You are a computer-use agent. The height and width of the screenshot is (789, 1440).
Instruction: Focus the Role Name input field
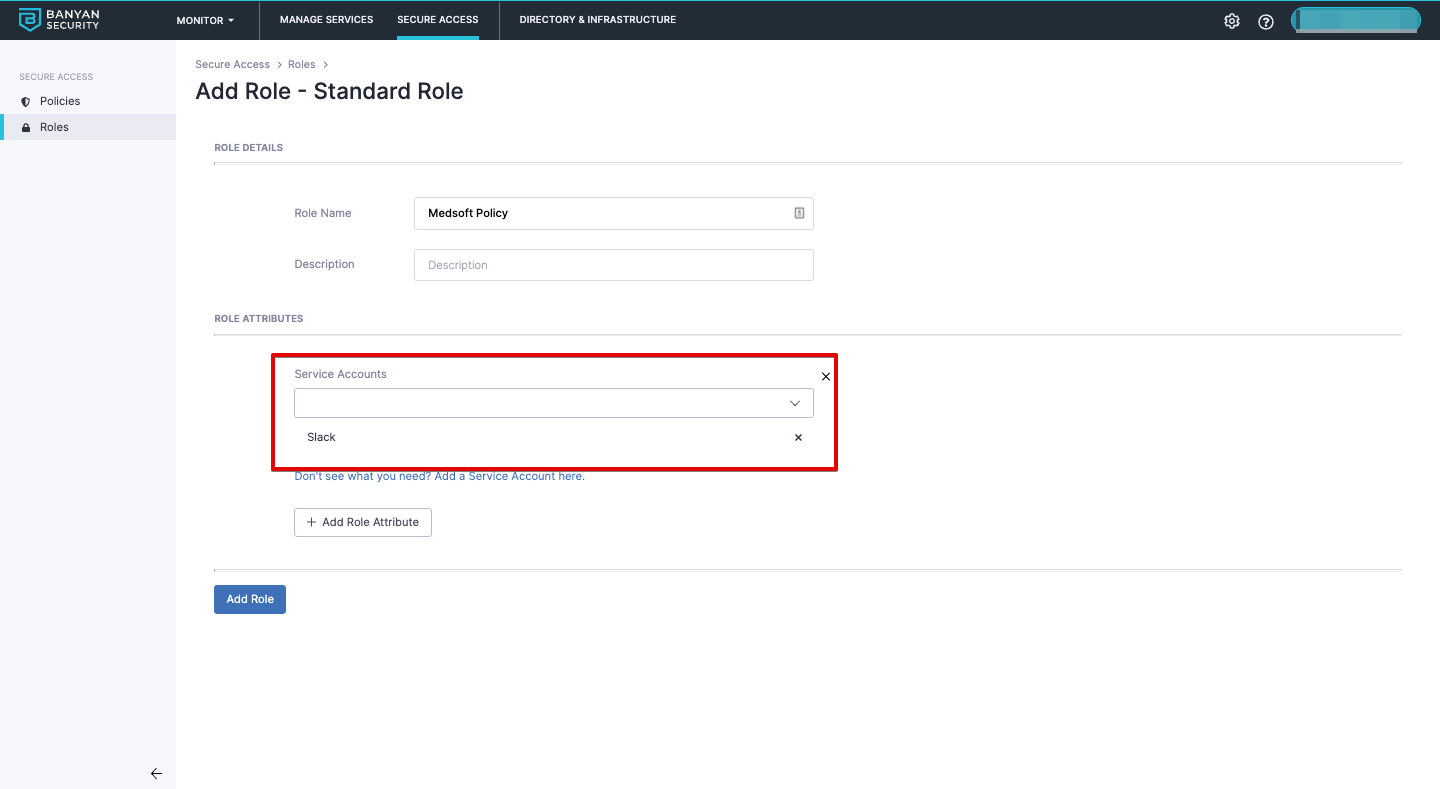(614, 213)
